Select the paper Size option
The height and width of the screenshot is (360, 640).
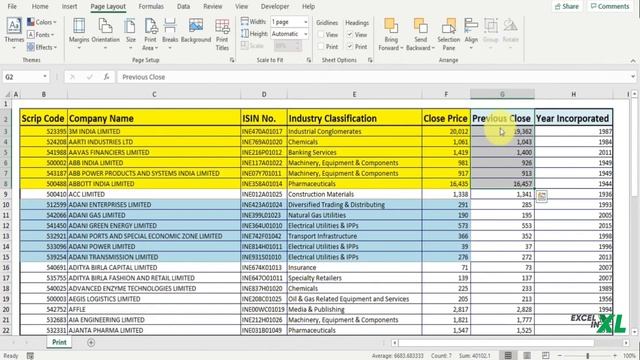(131, 34)
